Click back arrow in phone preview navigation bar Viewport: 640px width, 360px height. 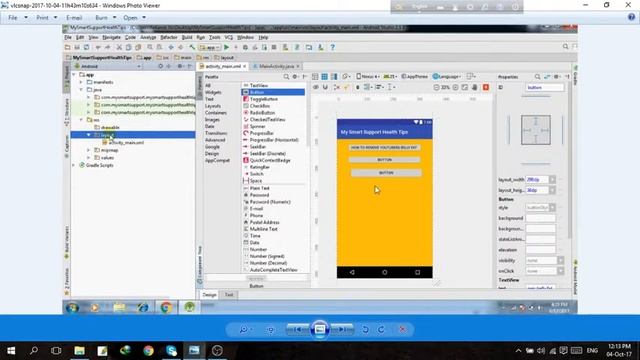[352, 272]
